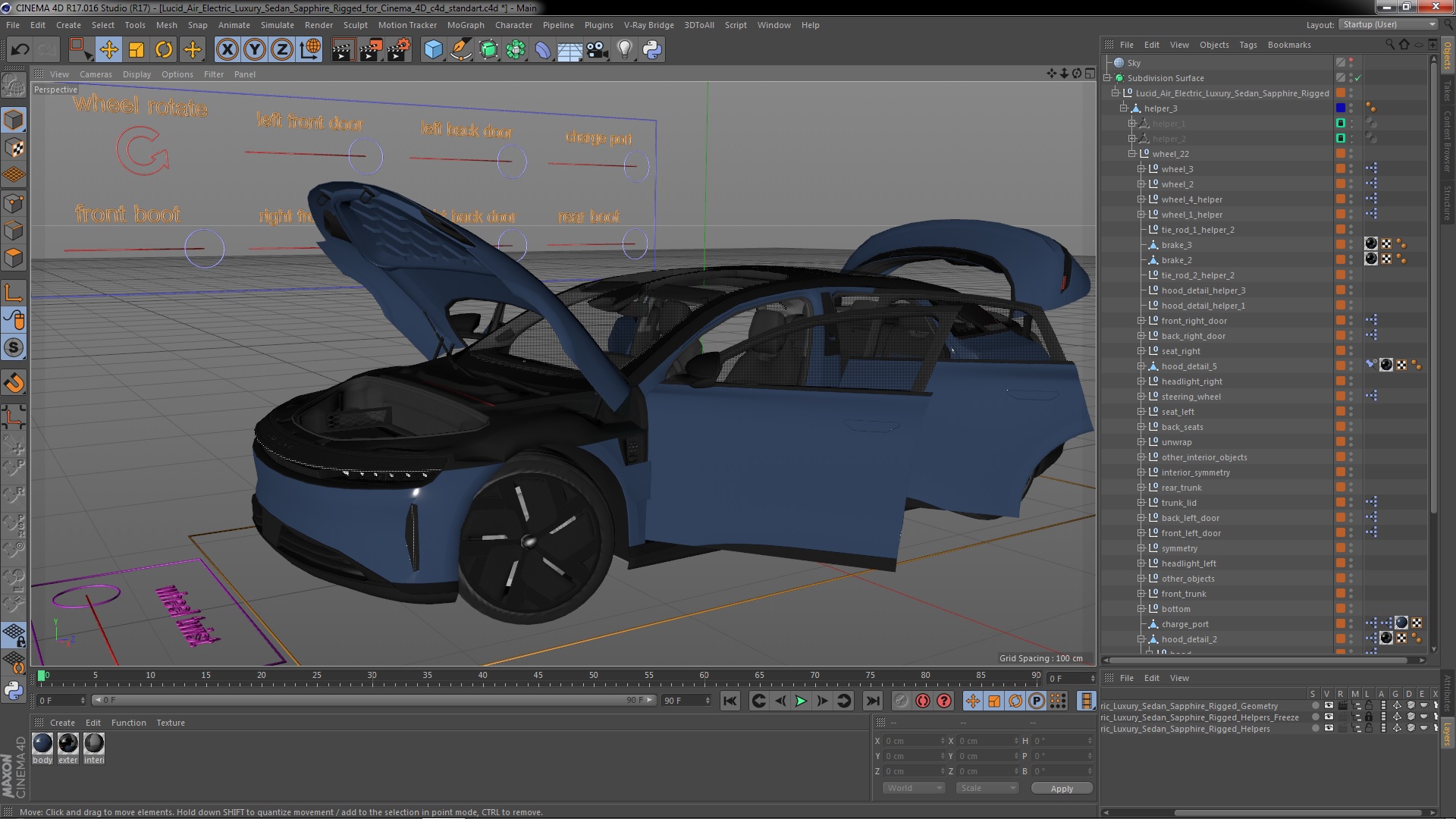Click the spline Pen tool icon
The width and height of the screenshot is (1456, 819).
click(460, 50)
